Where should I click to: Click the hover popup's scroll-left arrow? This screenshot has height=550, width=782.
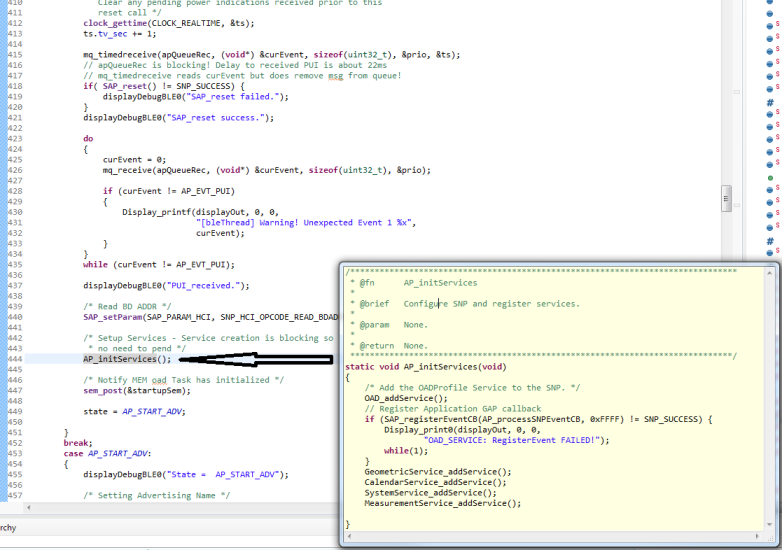pos(349,537)
